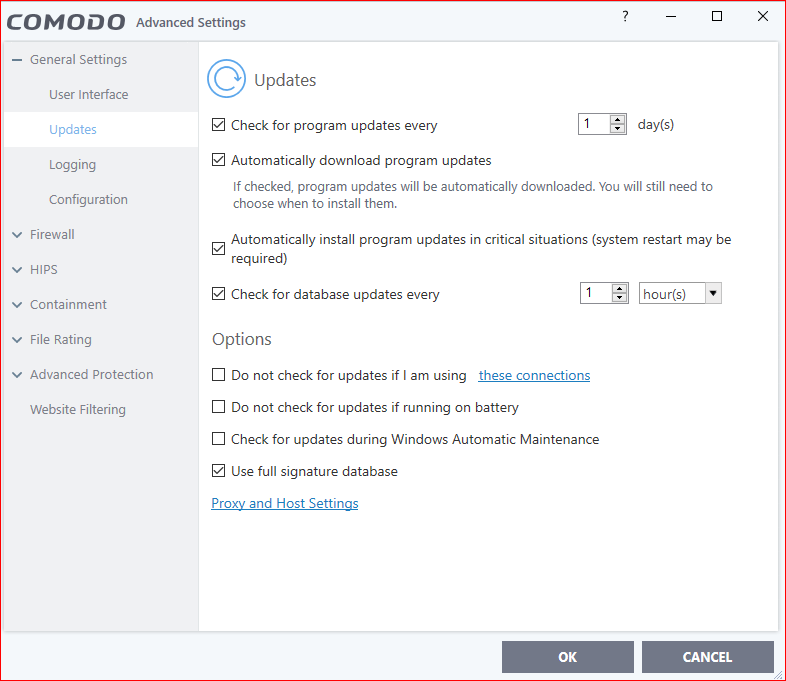Open the hour(s) interval dropdown
The width and height of the screenshot is (786, 681).
click(712, 294)
